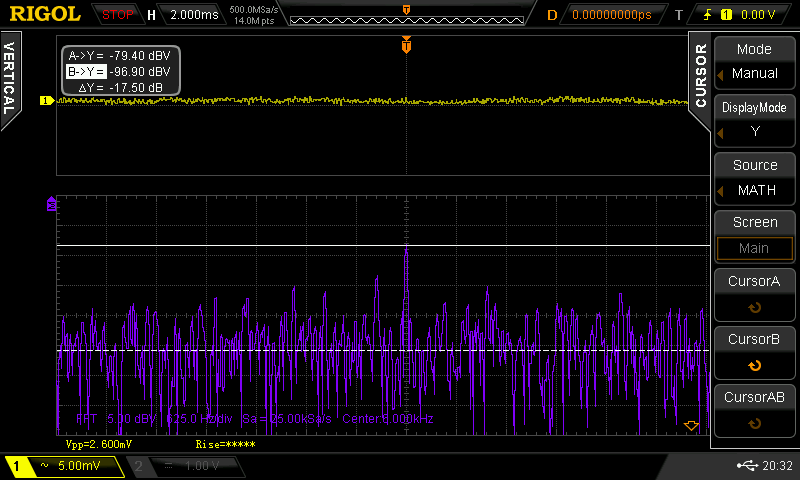Click the RIGOL logo
The image size is (800, 480).
coord(45,14)
